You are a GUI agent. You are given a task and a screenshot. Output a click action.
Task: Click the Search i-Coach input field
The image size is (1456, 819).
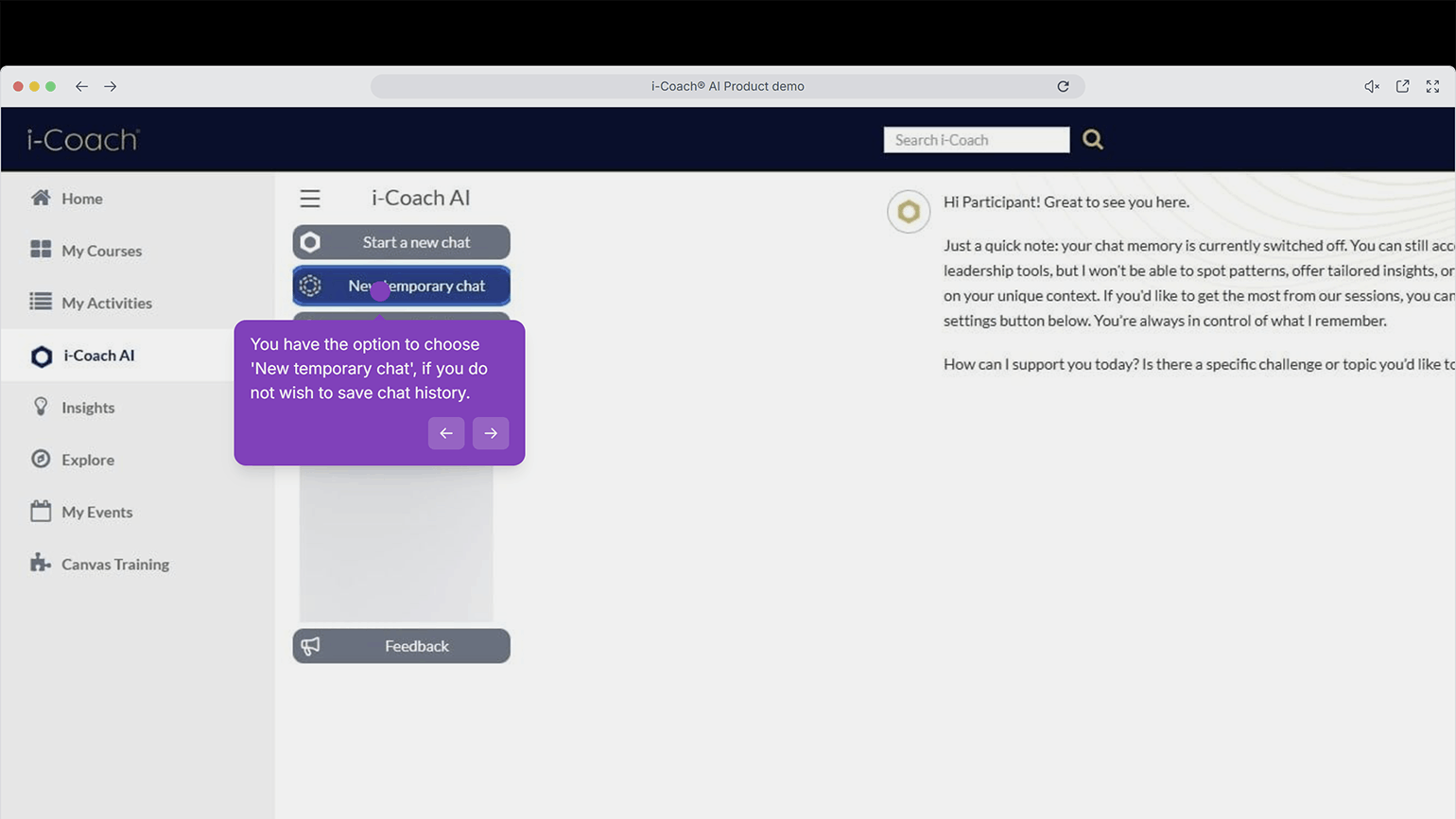click(x=976, y=140)
